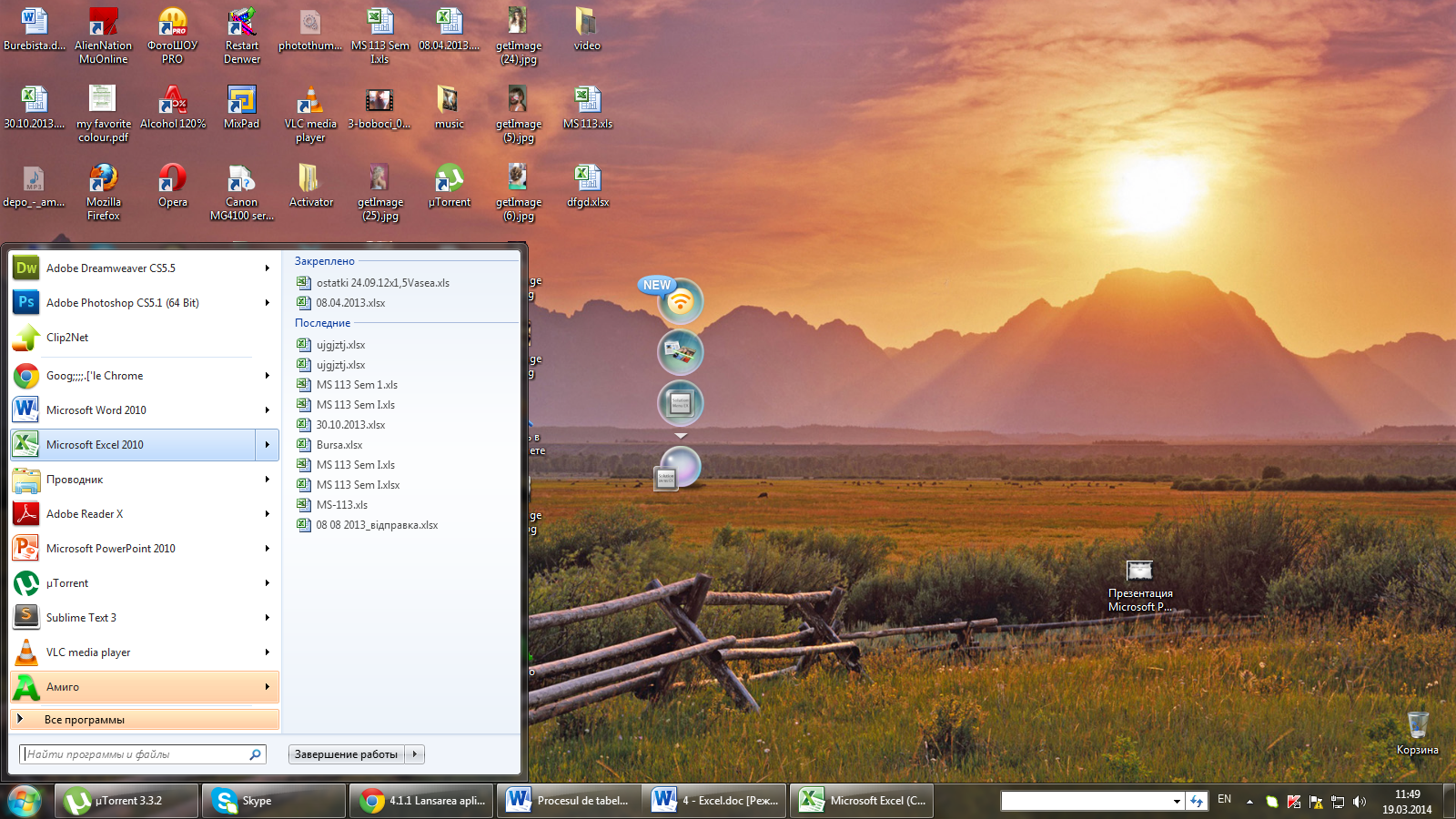Select MixPad desktop shortcut
This screenshot has width=1456, height=819.
(241, 107)
